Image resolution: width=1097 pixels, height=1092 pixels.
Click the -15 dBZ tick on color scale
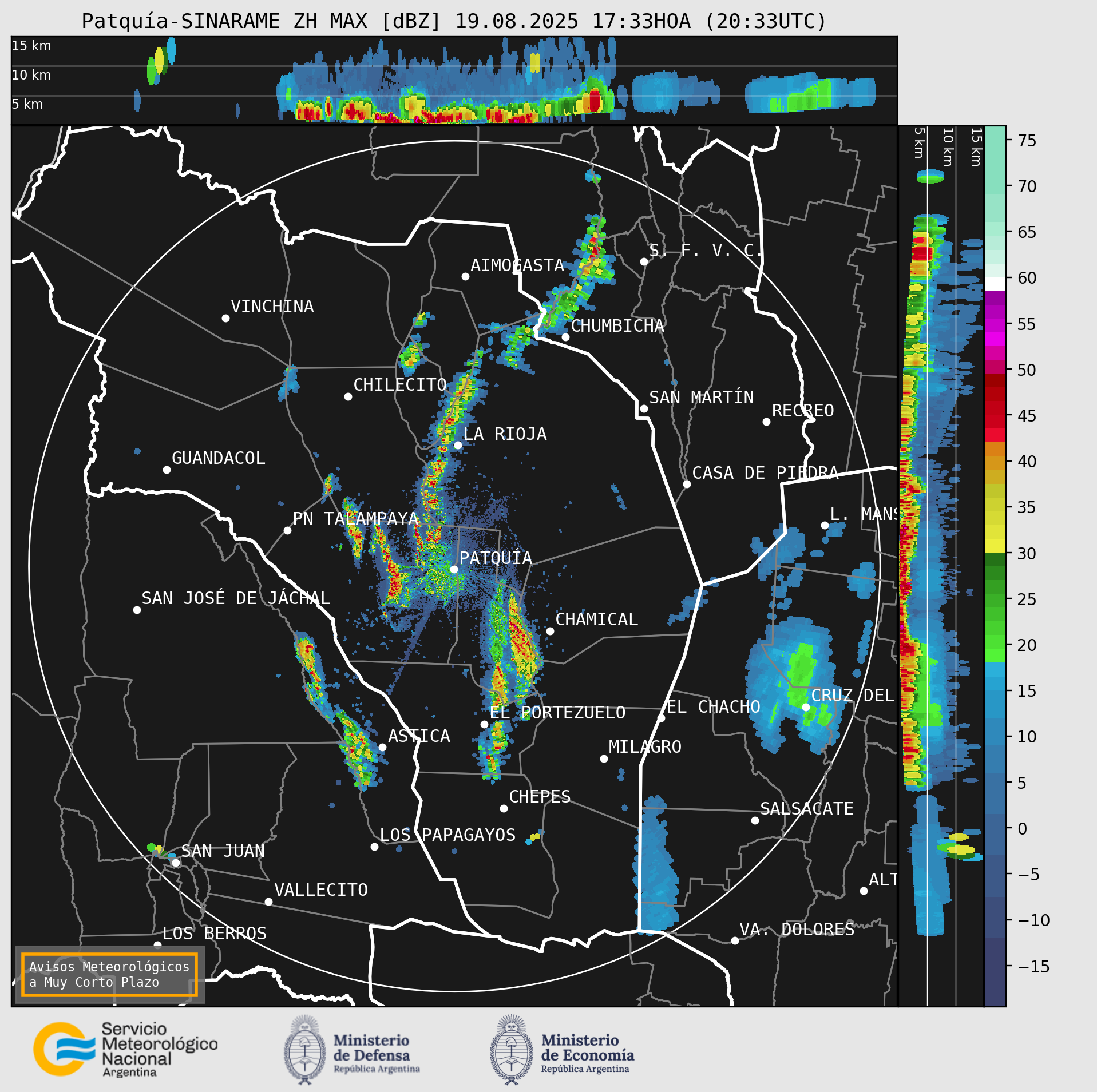pyautogui.click(x=1033, y=966)
